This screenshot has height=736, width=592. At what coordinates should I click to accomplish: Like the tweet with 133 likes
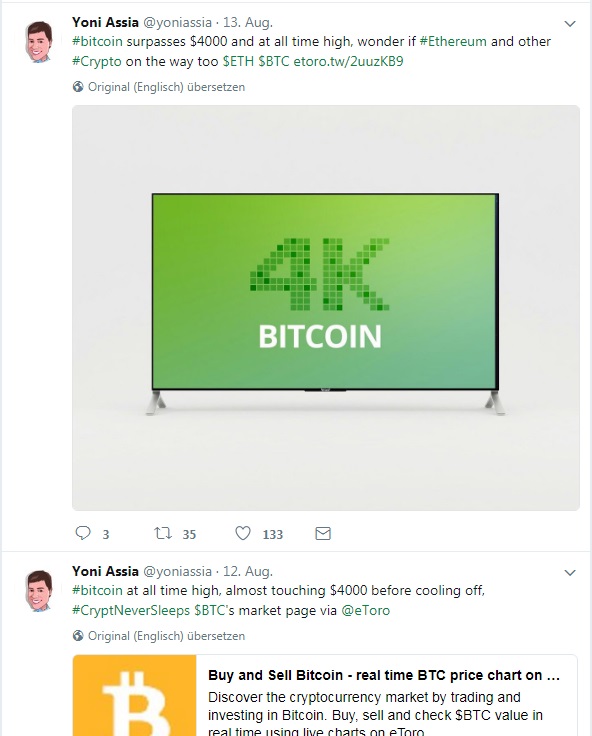click(243, 533)
